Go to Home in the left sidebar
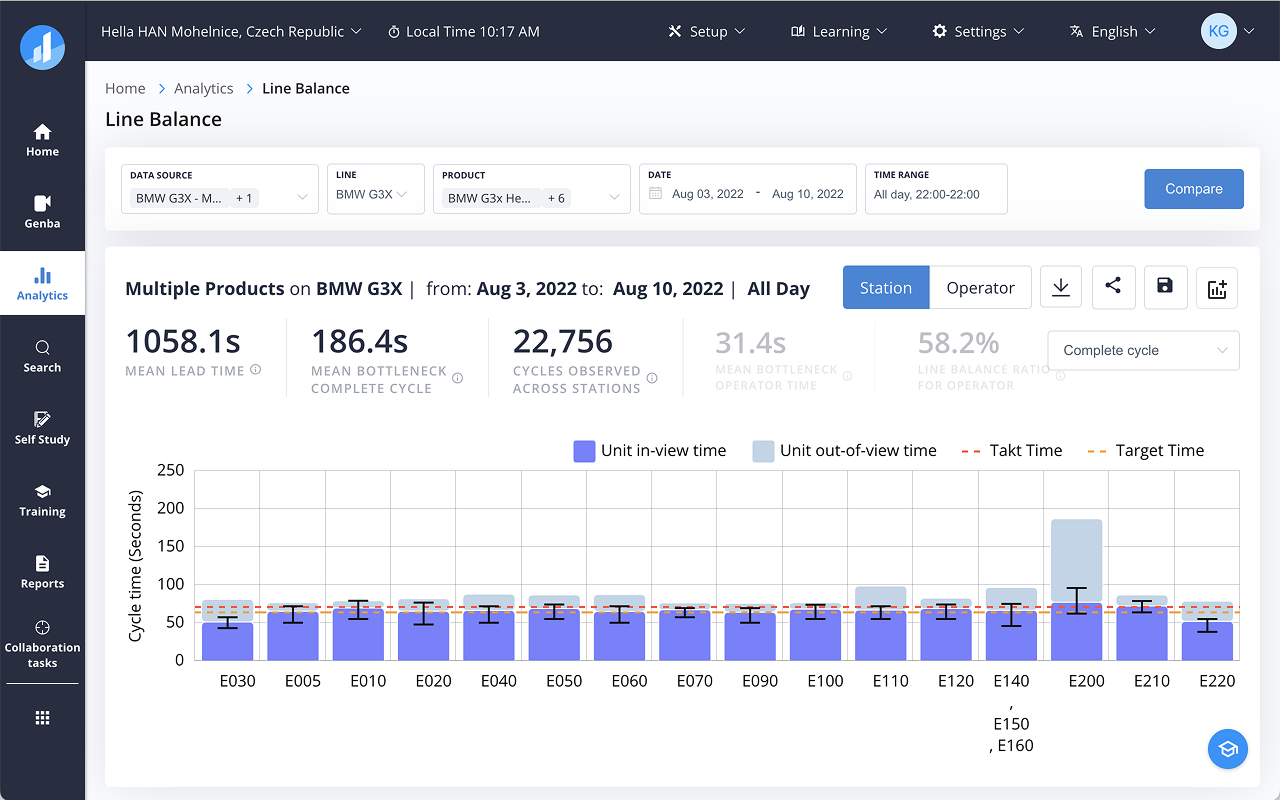Screen dimensions: 1280x800 [42, 140]
